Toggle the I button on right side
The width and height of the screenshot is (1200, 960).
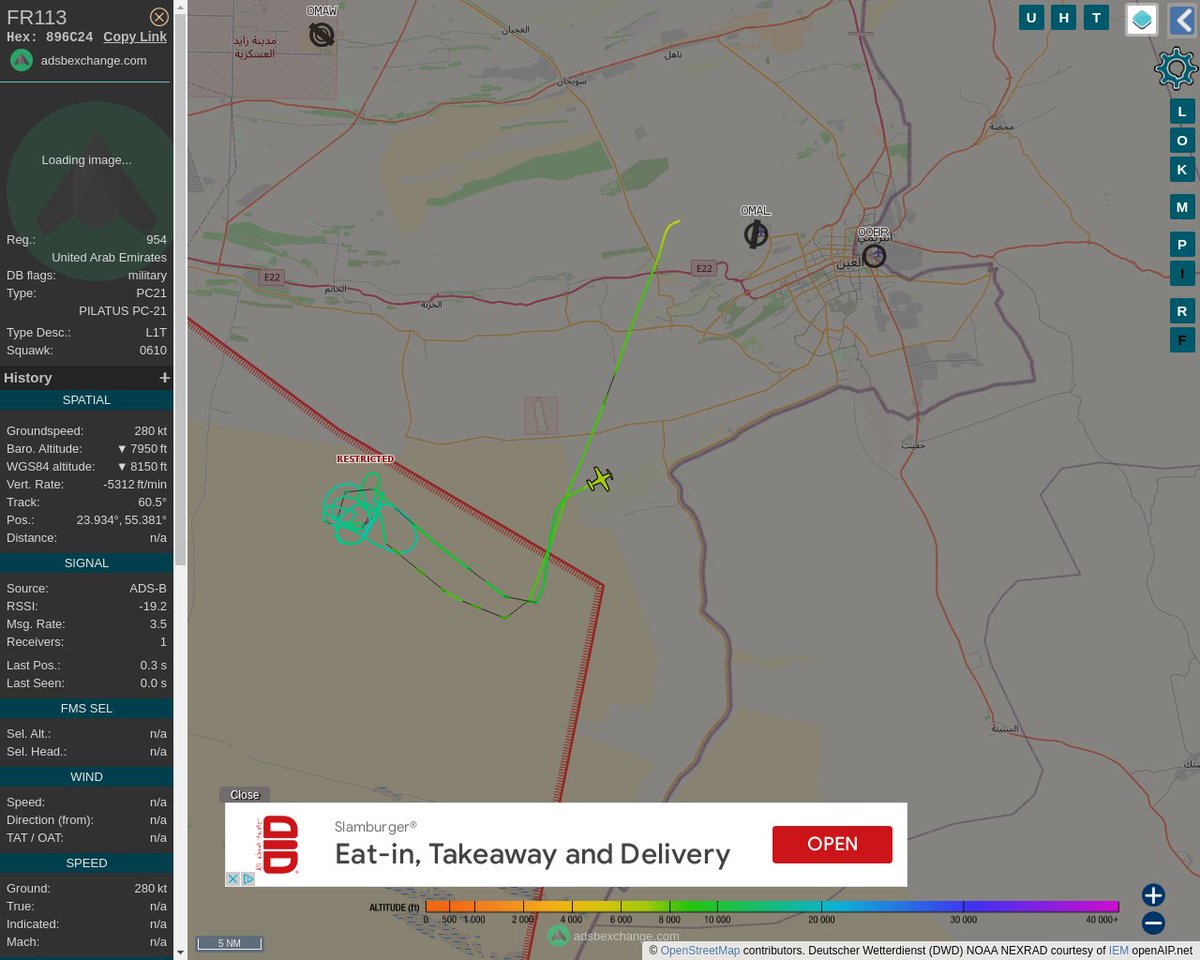pyautogui.click(x=1182, y=273)
